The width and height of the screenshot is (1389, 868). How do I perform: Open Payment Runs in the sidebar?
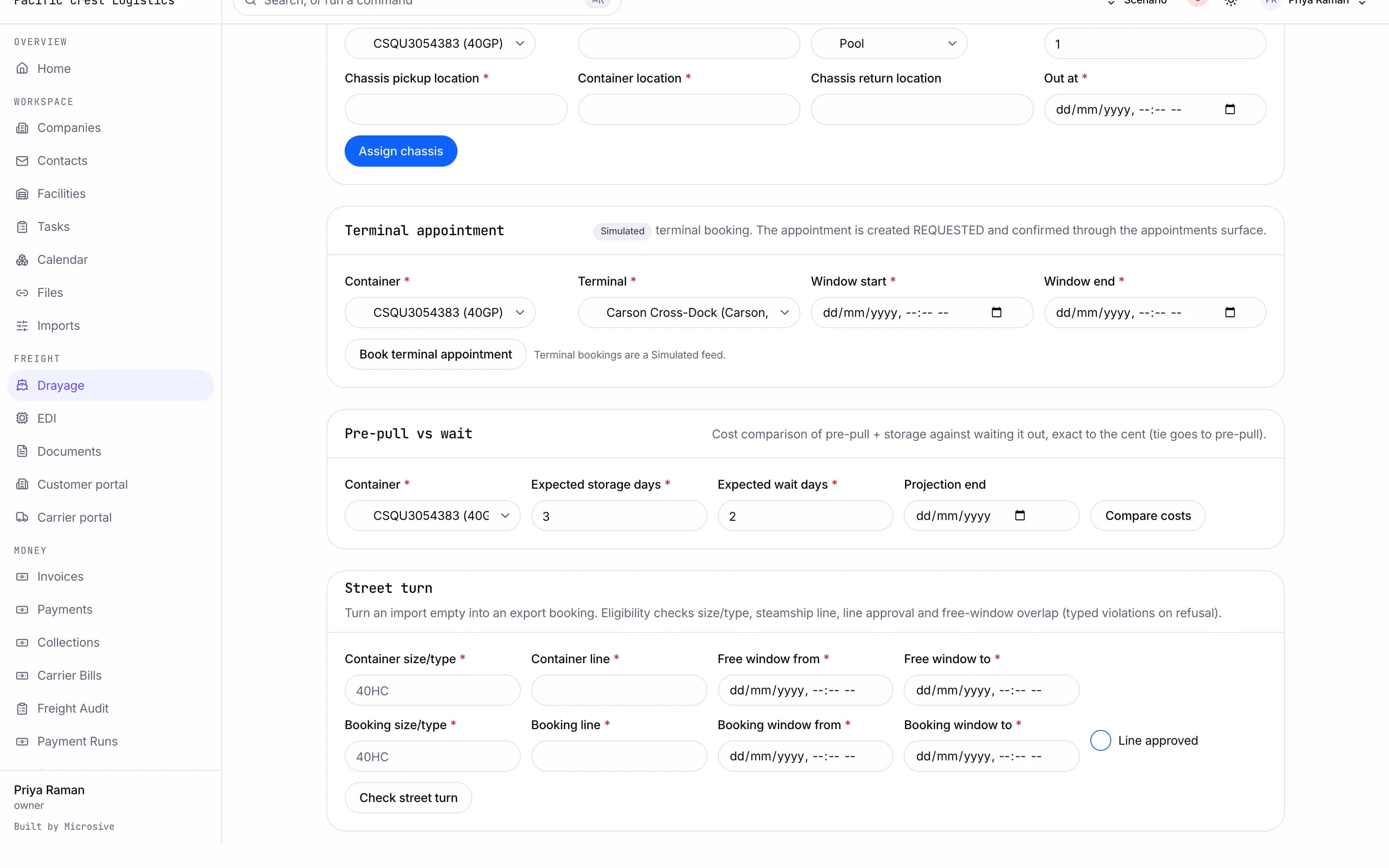pyautogui.click(x=111, y=741)
